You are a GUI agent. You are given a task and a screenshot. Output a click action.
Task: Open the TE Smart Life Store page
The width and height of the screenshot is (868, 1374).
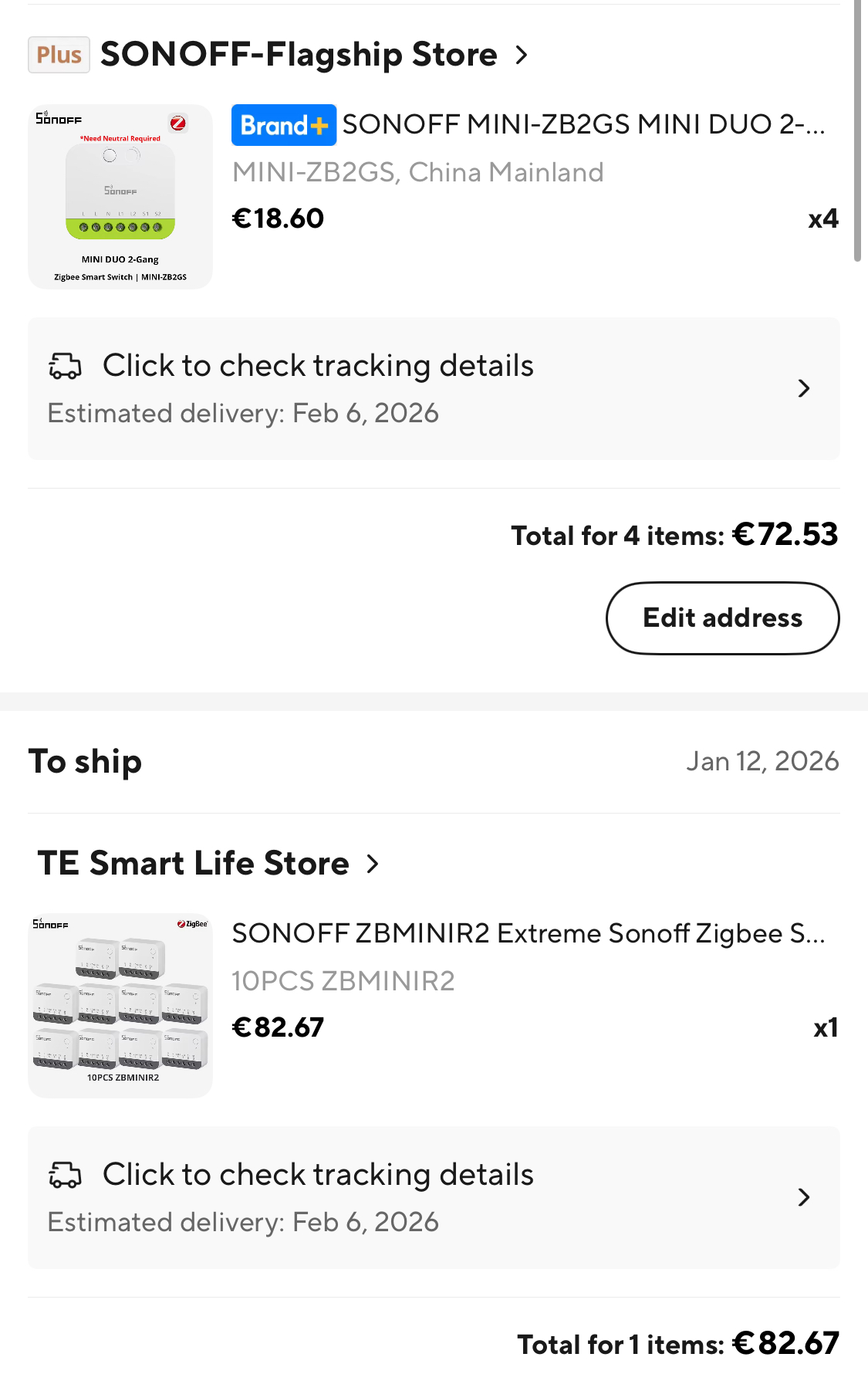[194, 863]
